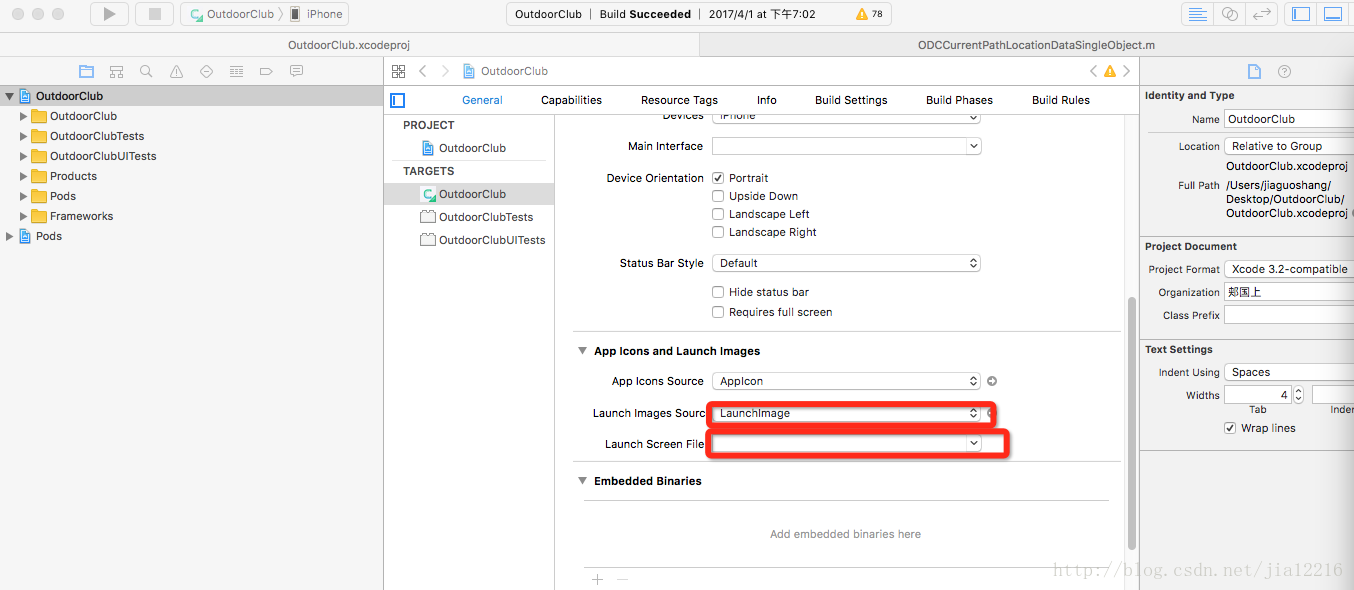Show the standard editor
Image resolution: width=1354 pixels, height=590 pixels.
(1196, 14)
